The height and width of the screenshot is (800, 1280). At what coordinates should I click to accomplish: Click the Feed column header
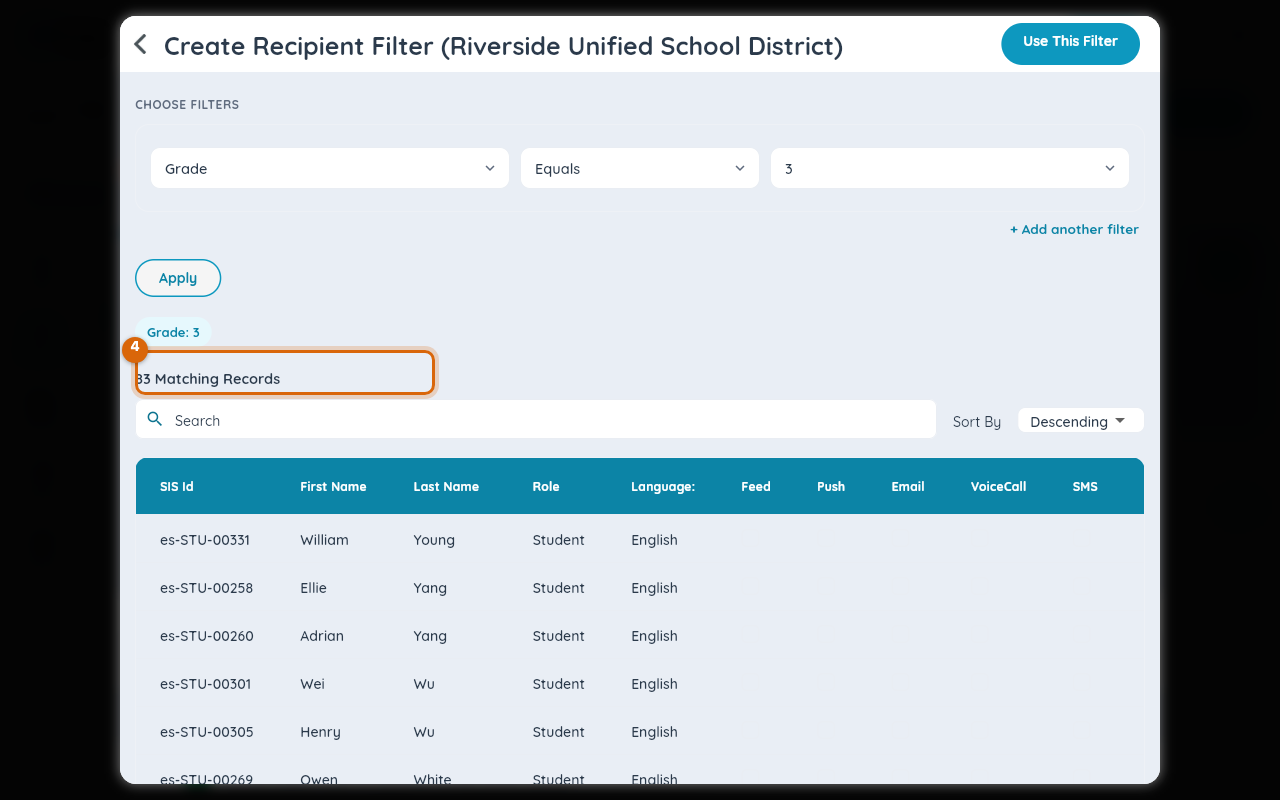pos(756,487)
